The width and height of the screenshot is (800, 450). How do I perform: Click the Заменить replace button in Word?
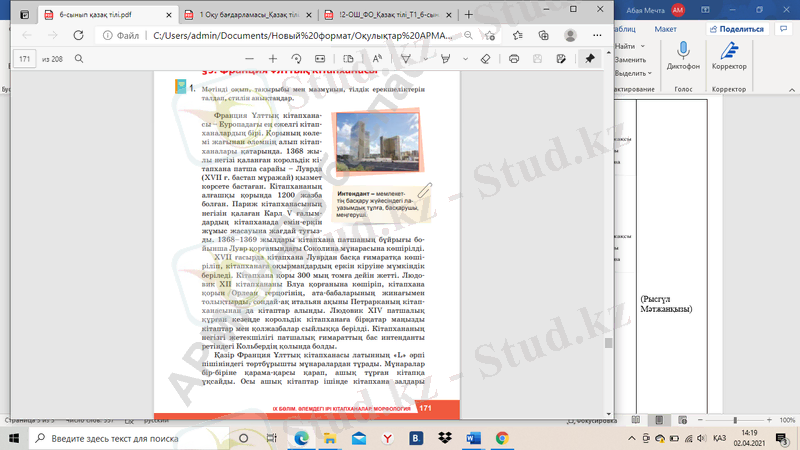coord(630,60)
